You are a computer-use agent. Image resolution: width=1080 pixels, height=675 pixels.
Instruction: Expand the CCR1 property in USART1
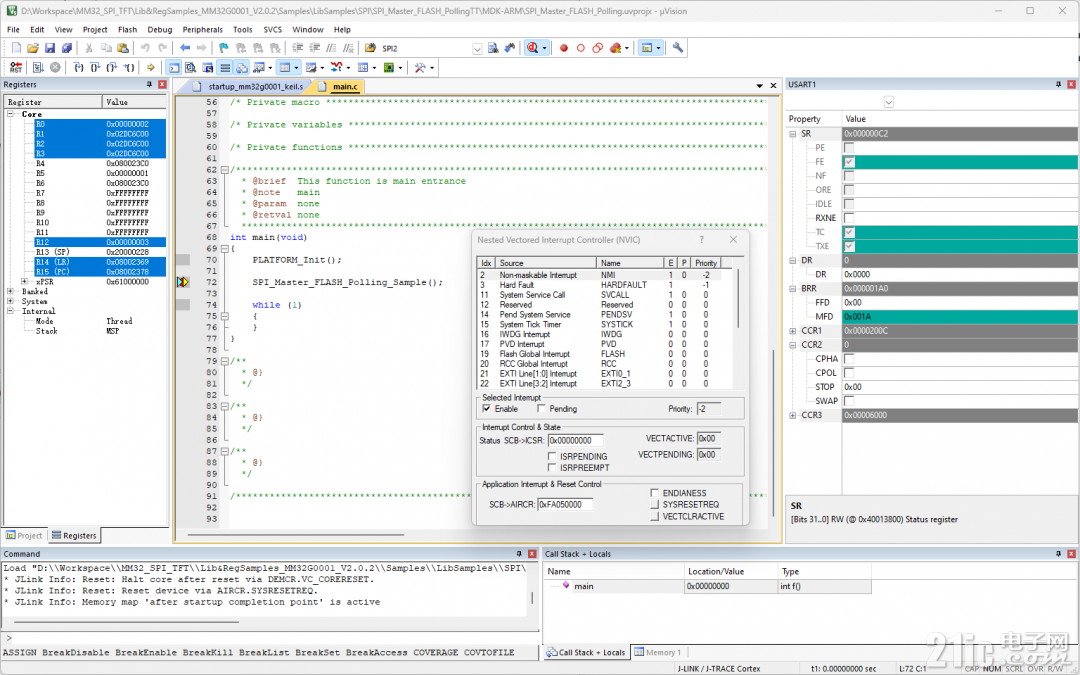pyautogui.click(x=793, y=331)
